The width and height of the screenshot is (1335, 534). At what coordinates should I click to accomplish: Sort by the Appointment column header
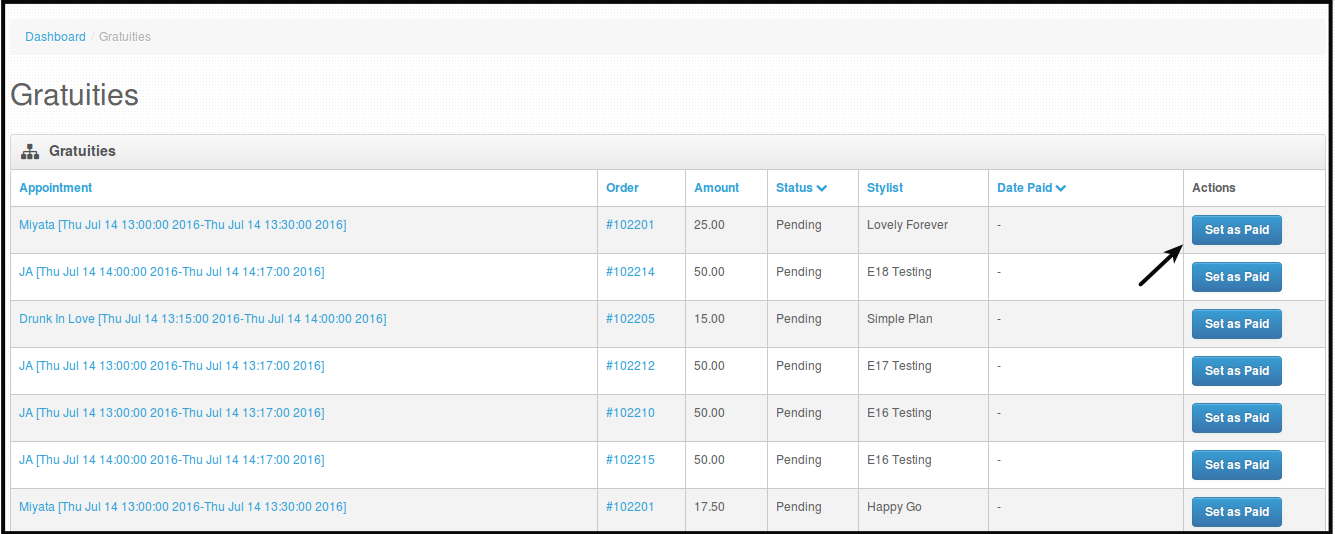click(56, 188)
